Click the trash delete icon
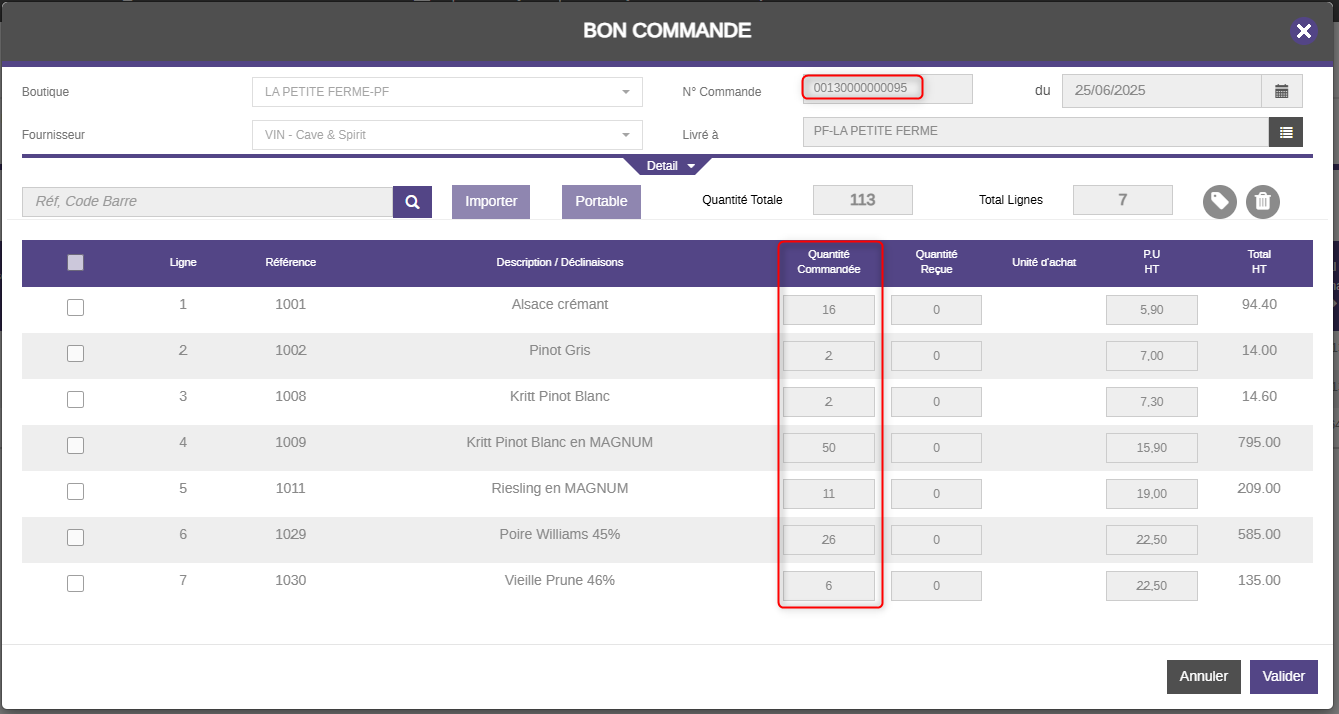The image size is (1339, 714). [x=1262, y=202]
